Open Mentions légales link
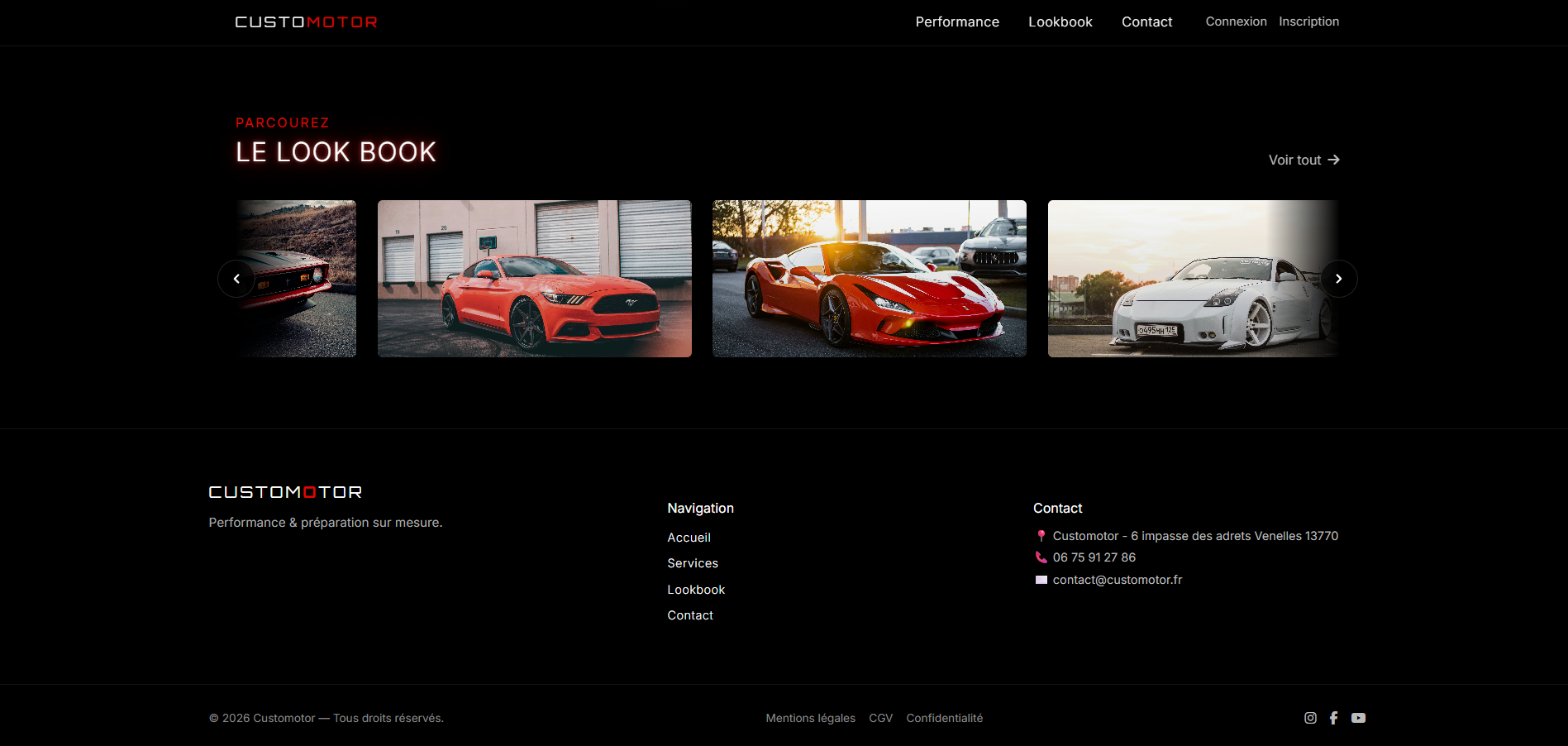1568x746 pixels. click(x=811, y=718)
